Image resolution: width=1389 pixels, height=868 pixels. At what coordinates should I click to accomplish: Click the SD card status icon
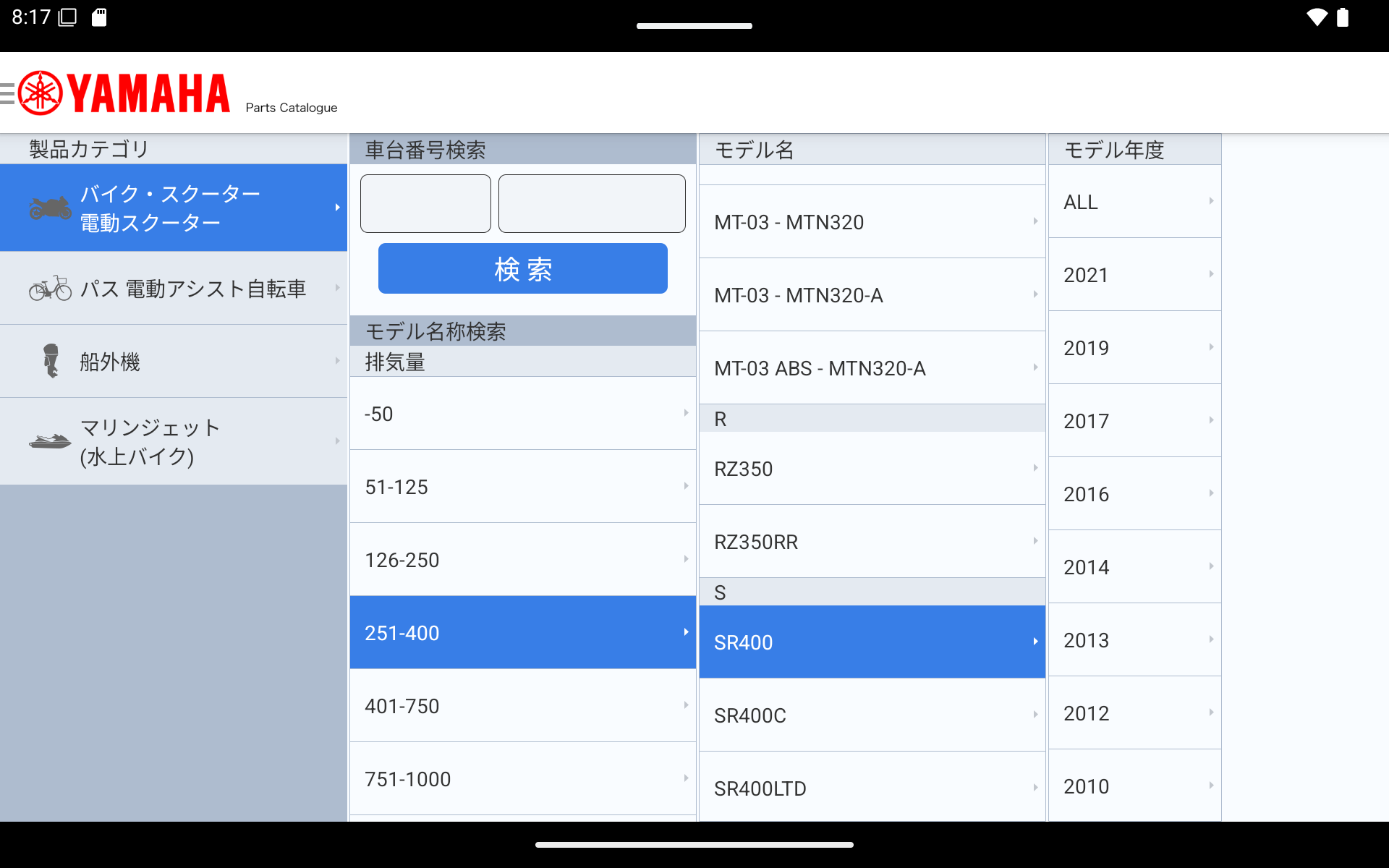(99, 17)
